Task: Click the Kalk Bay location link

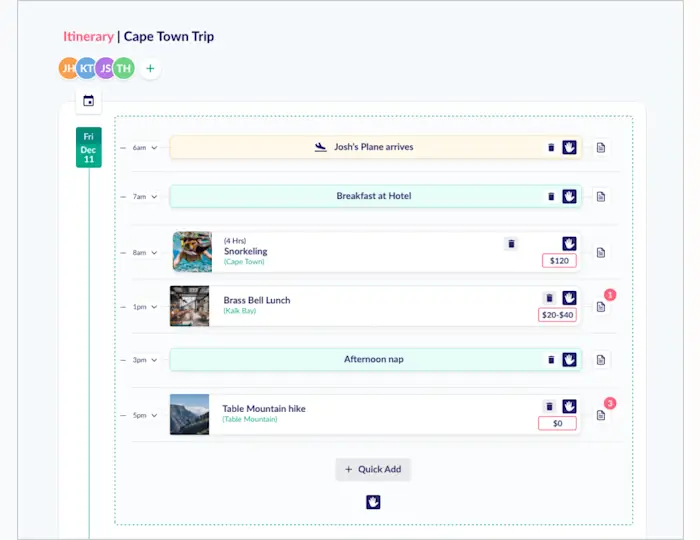Action: pos(240,311)
